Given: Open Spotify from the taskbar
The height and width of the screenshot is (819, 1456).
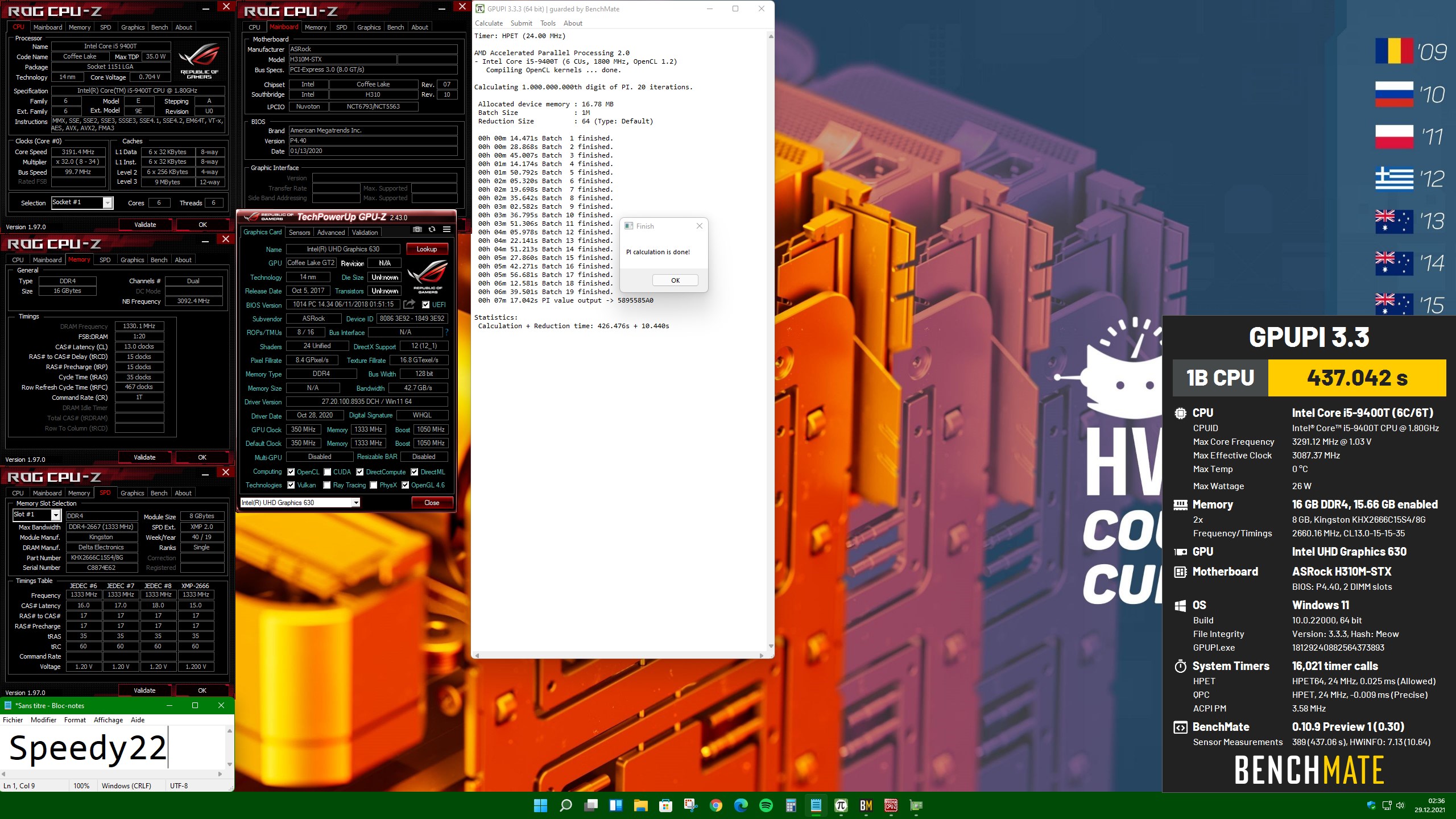Looking at the screenshot, I should [x=766, y=805].
